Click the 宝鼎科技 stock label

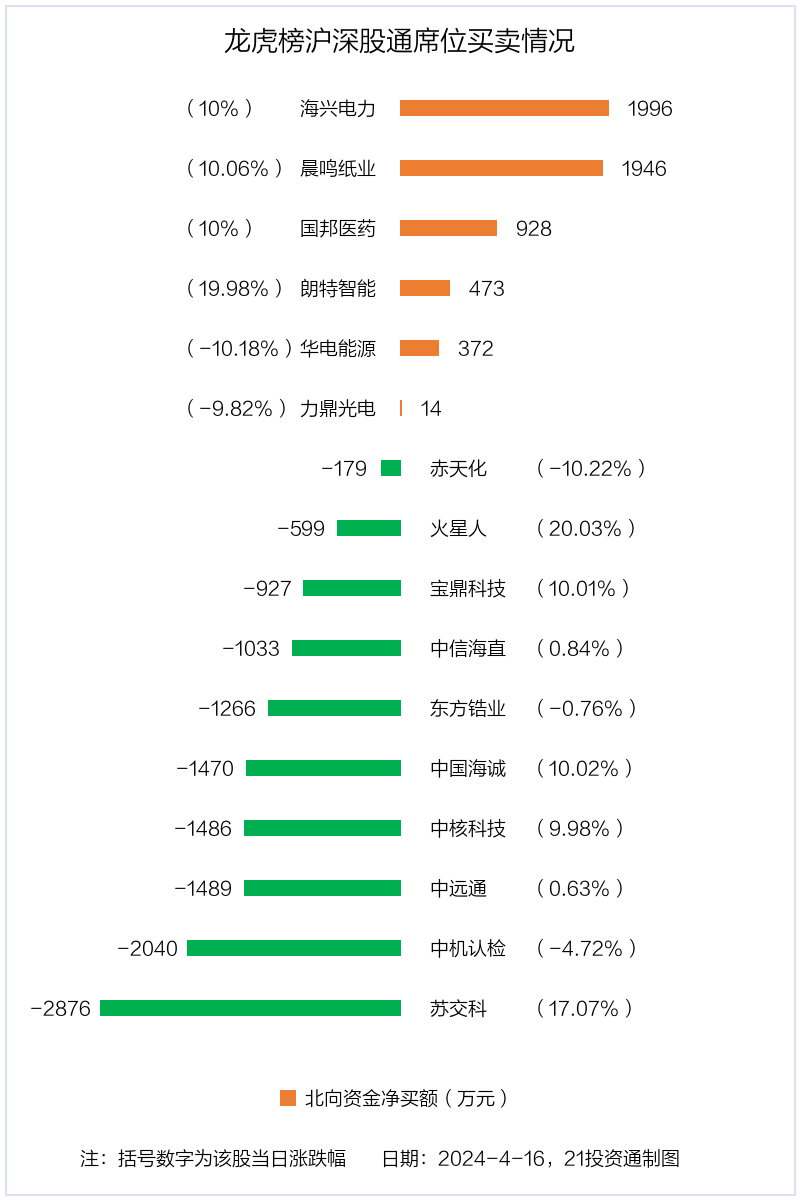pos(468,588)
